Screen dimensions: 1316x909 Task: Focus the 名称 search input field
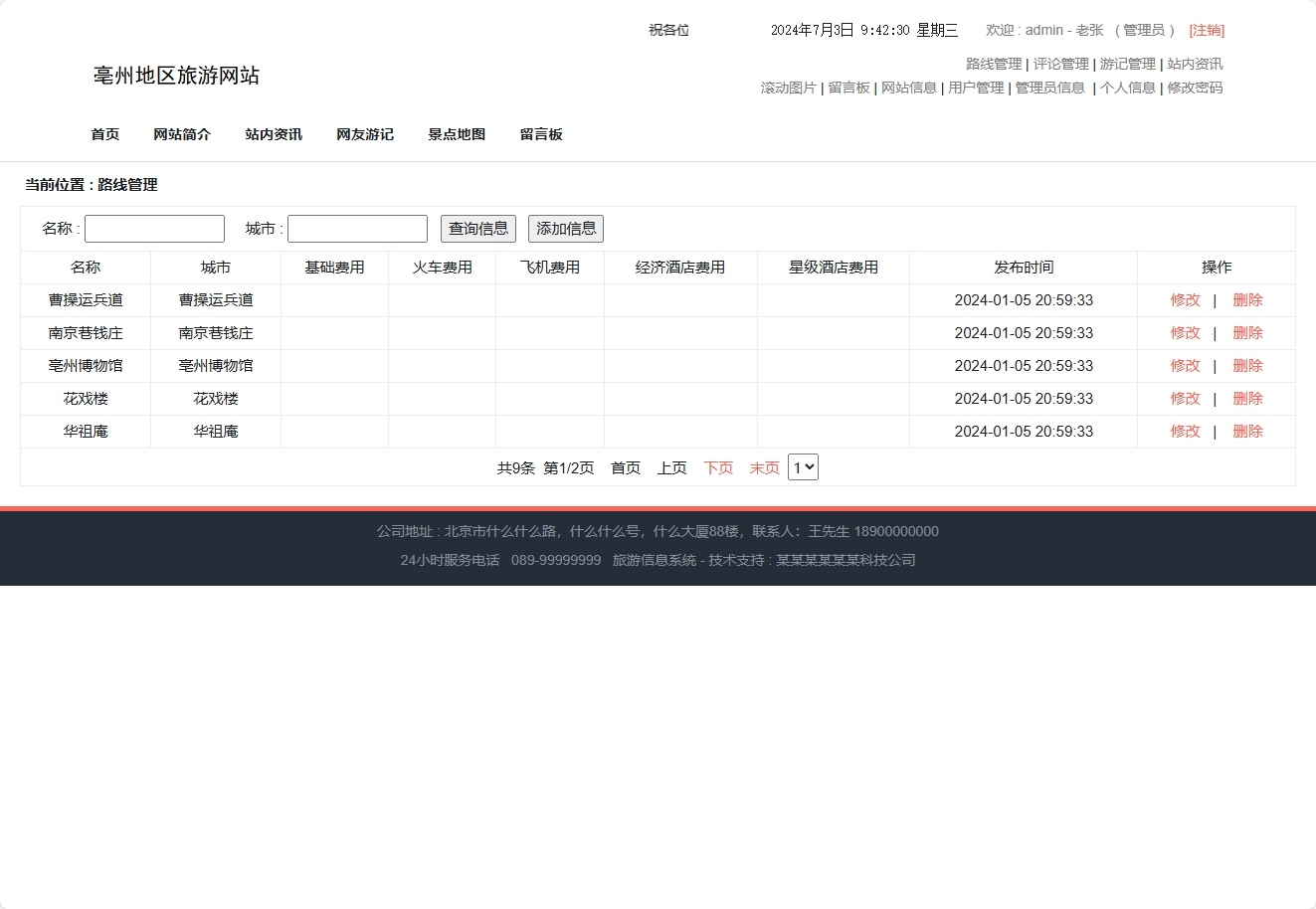coord(154,229)
